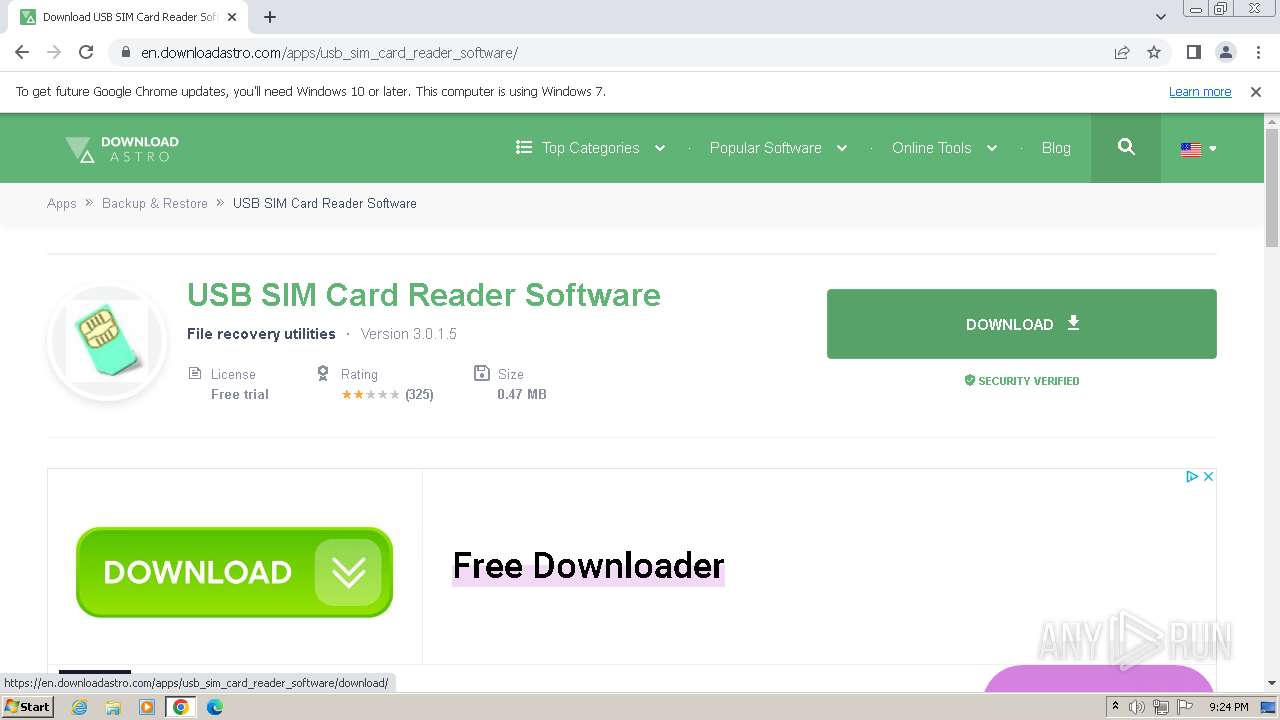Click the AdChoices triangle icon
Image resolution: width=1280 pixels, height=720 pixels.
click(1192, 477)
